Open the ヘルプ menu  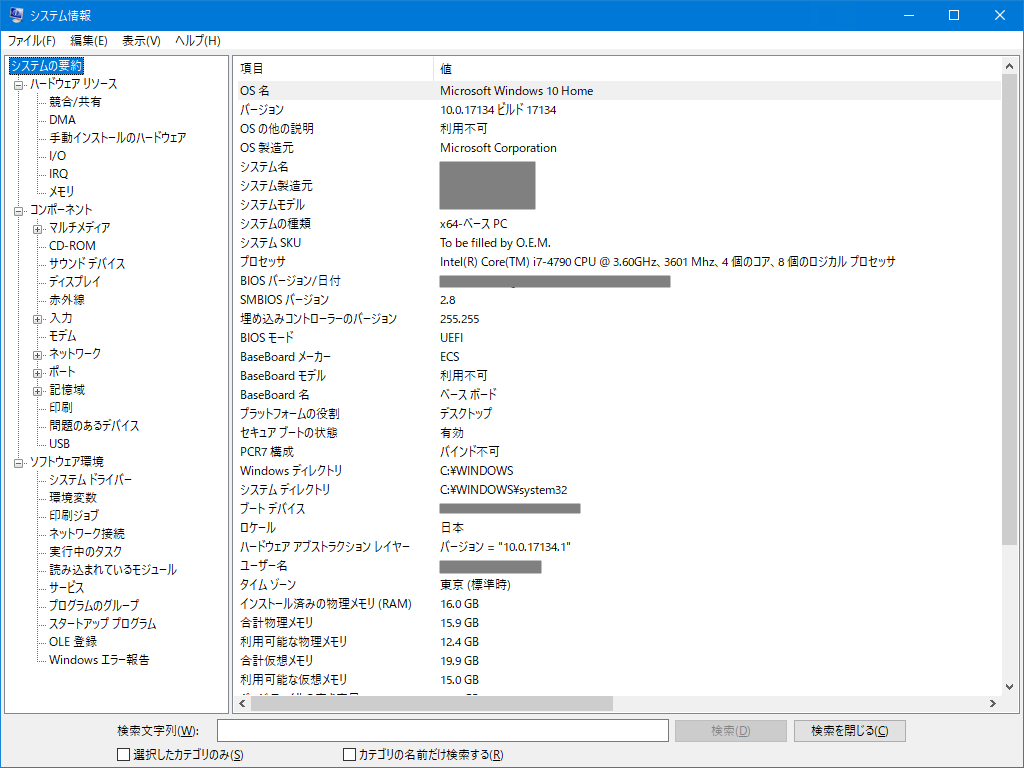[x=199, y=41]
